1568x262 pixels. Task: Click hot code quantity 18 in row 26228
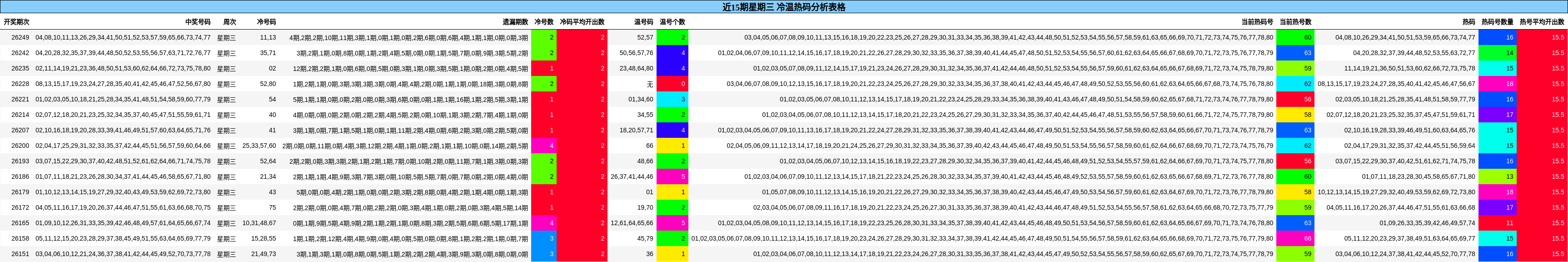[1498, 84]
